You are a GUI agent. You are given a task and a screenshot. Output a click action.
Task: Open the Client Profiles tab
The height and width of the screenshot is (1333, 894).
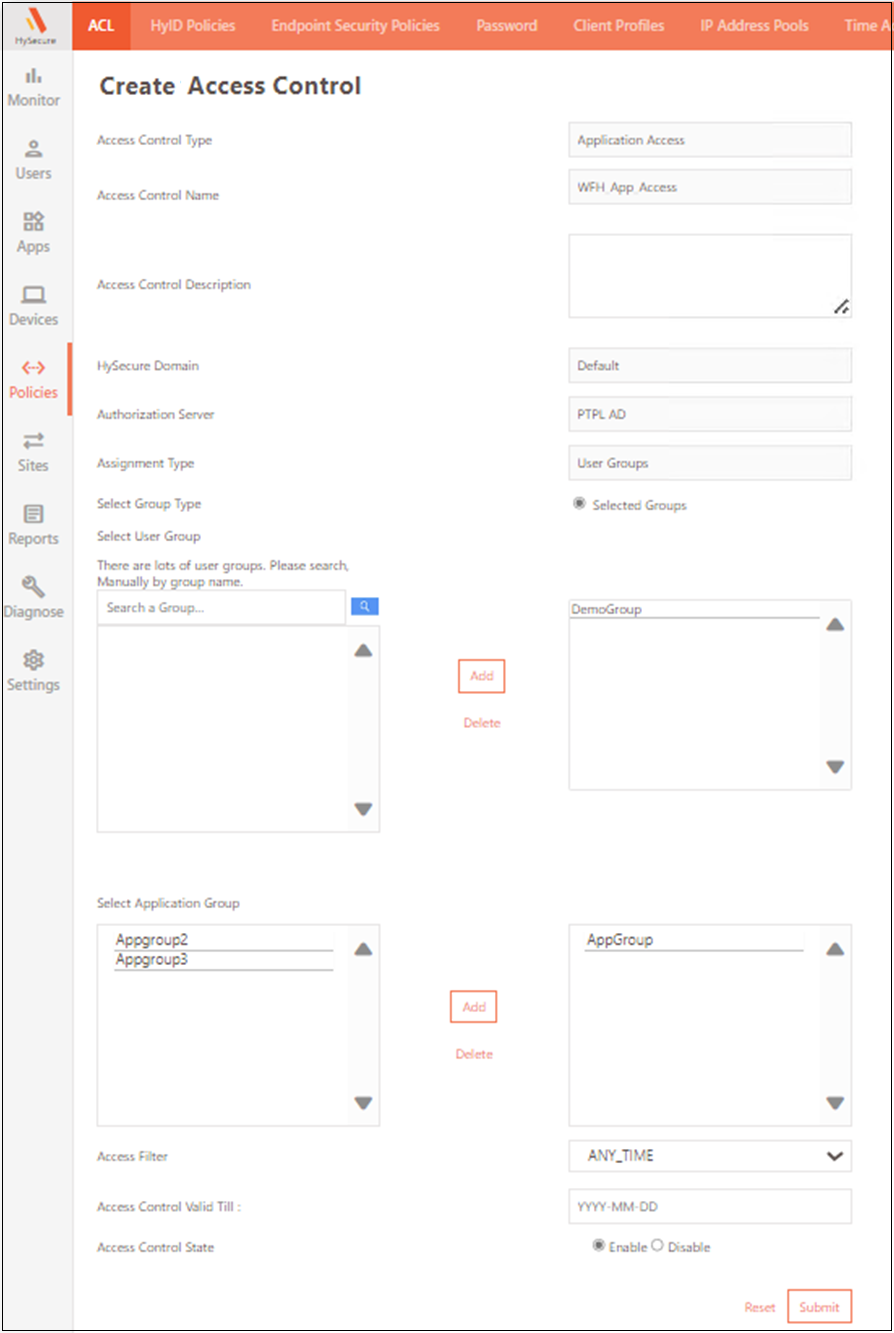tap(618, 27)
